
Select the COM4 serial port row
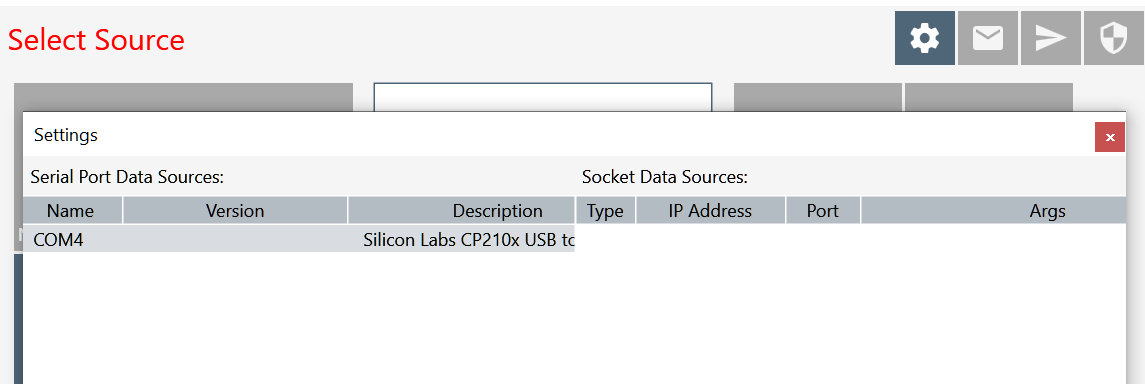coord(299,239)
